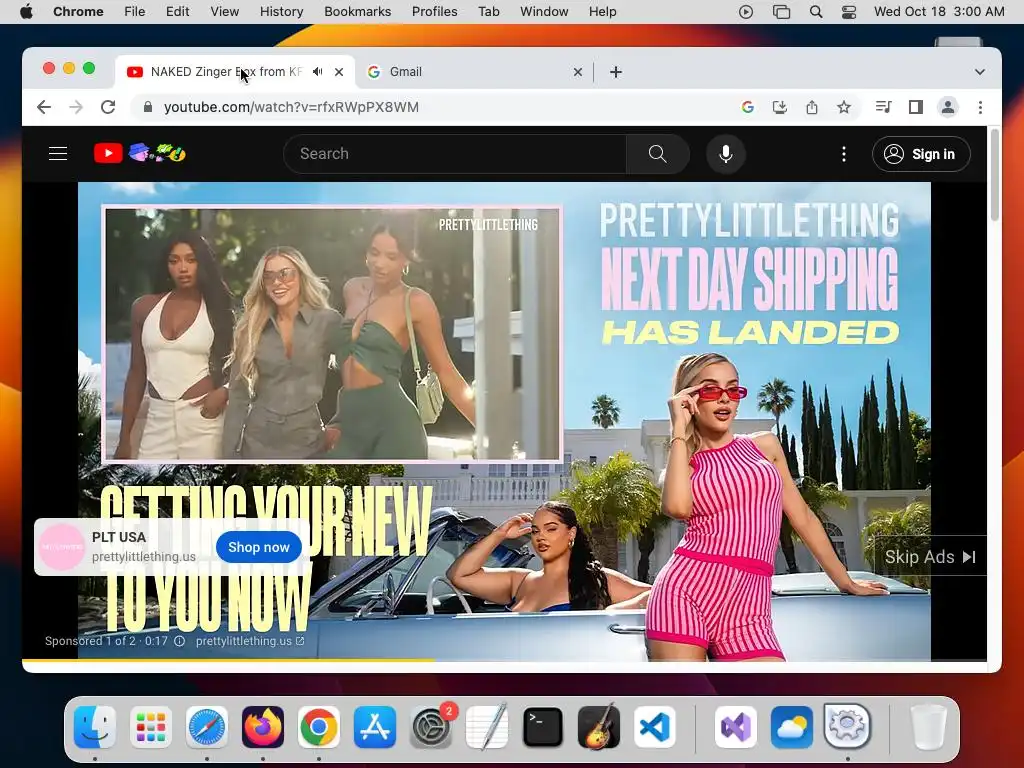Open Spotlight search in menu bar

coord(816,12)
